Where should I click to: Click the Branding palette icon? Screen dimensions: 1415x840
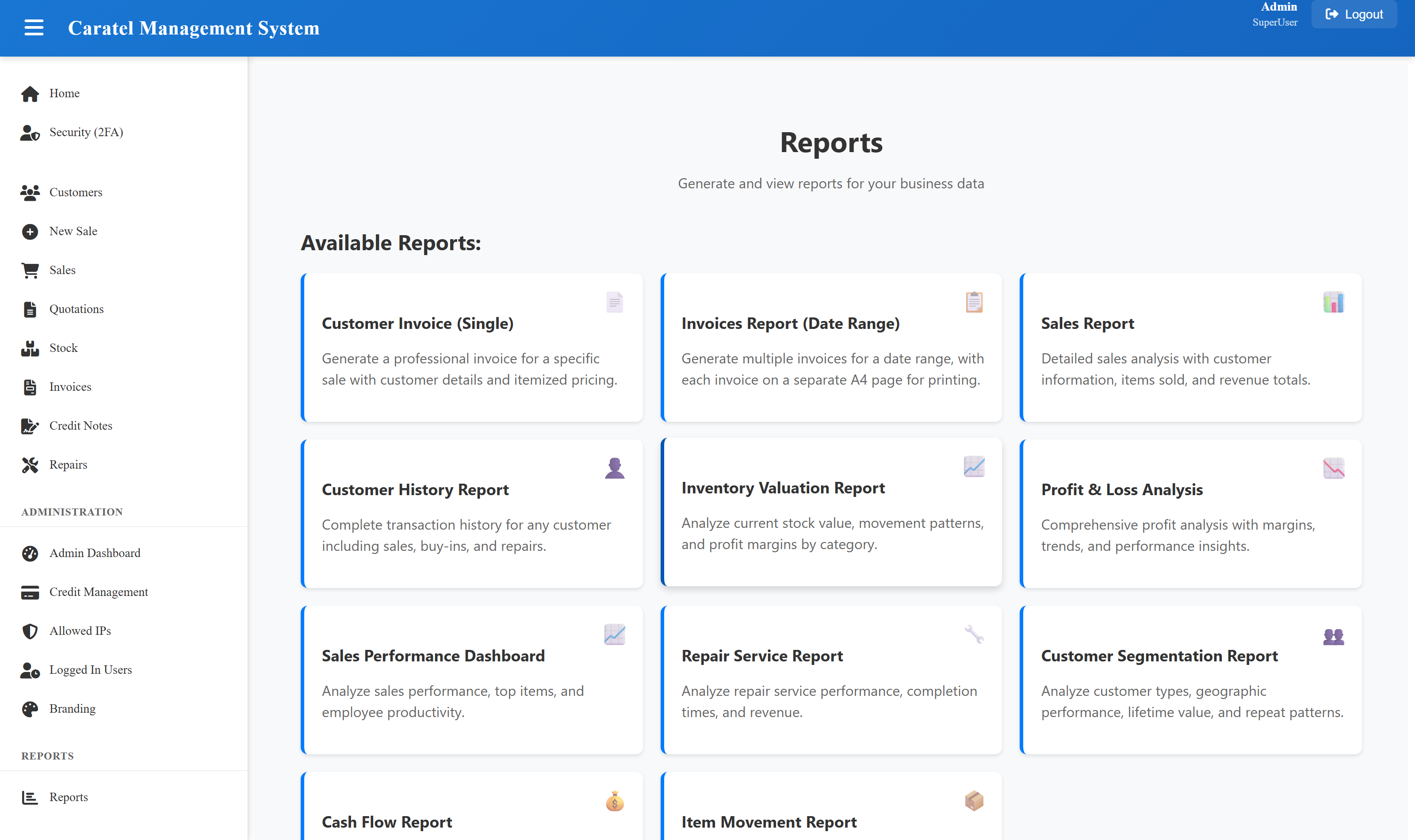click(x=30, y=709)
